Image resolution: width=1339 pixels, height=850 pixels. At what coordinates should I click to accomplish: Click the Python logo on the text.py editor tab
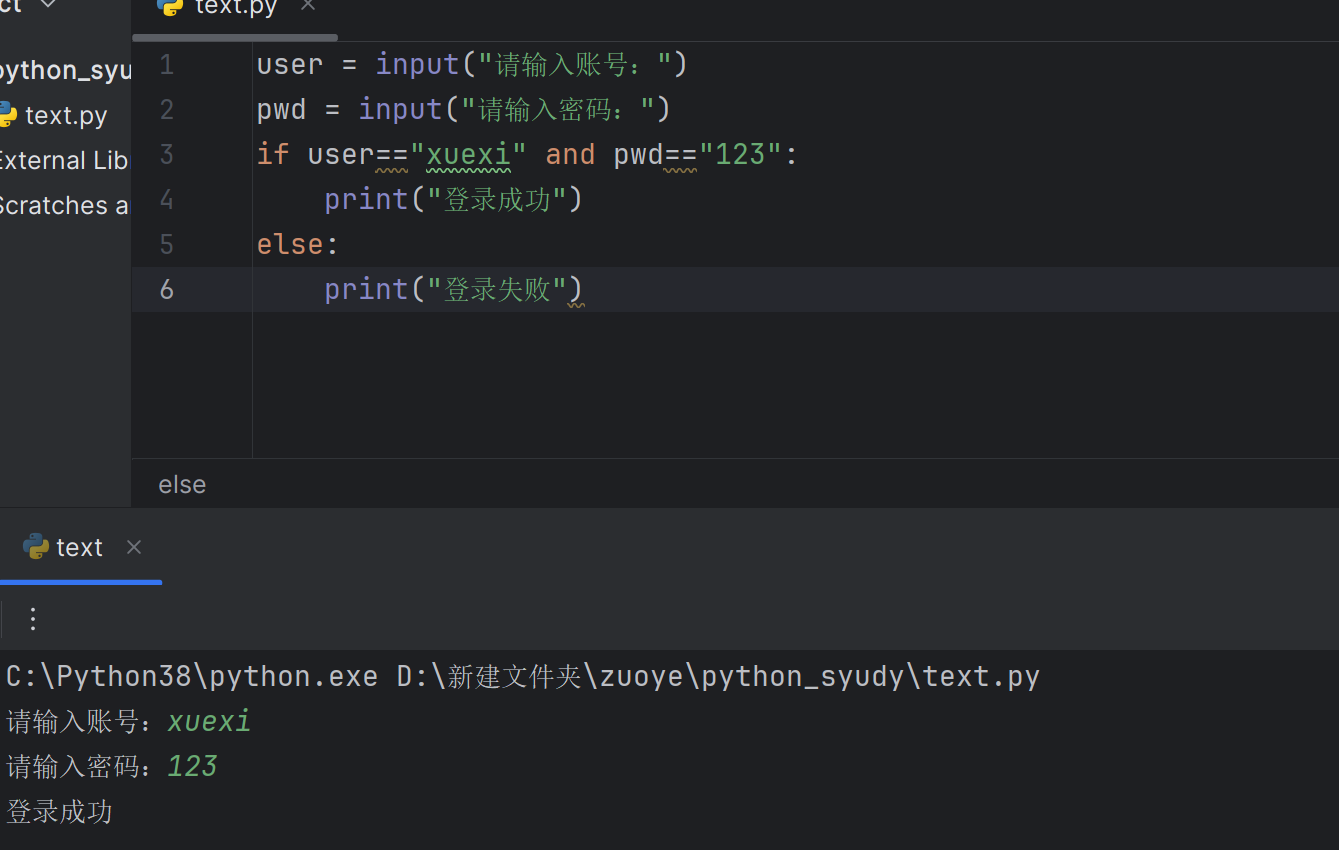click(x=168, y=8)
